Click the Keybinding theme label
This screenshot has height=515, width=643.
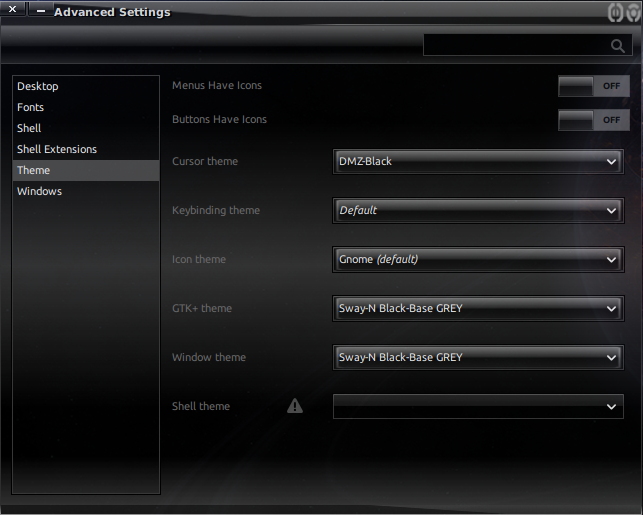click(x=216, y=210)
